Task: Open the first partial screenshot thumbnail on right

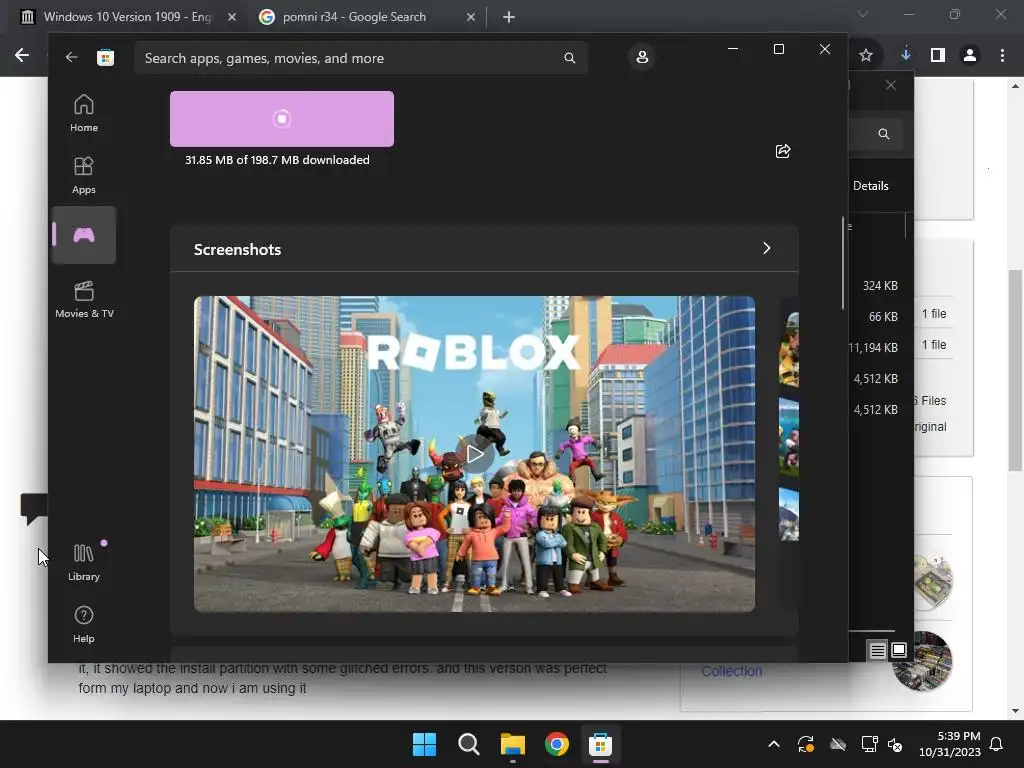Action: coord(789,349)
